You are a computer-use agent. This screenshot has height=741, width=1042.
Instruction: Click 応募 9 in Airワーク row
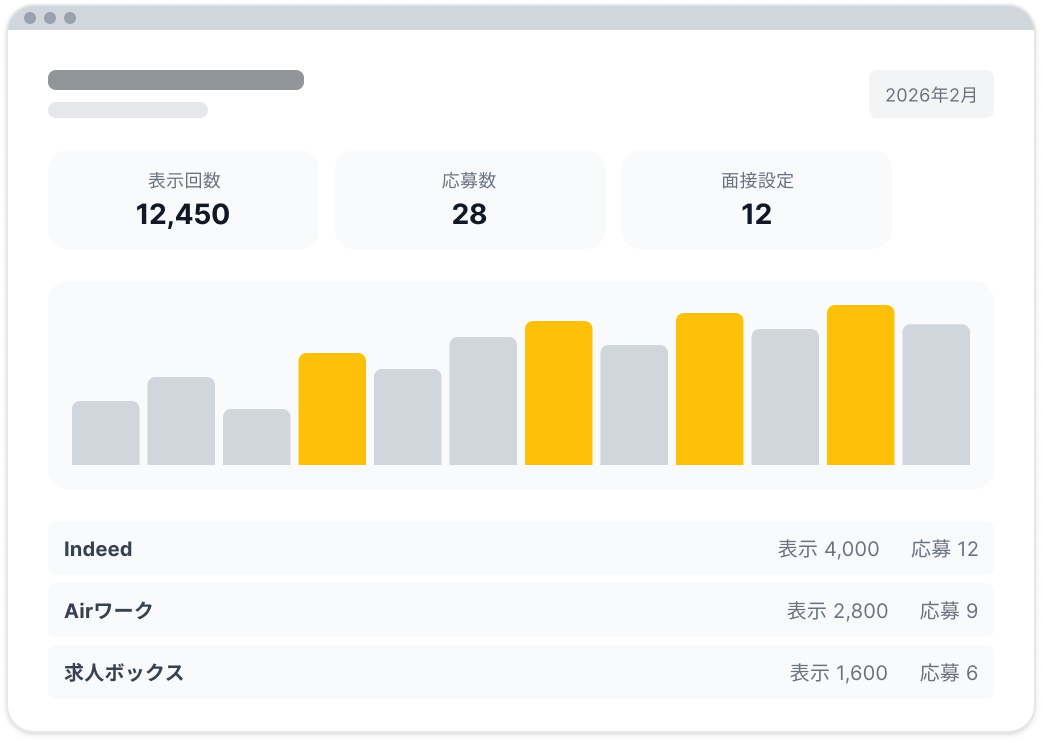click(x=948, y=611)
